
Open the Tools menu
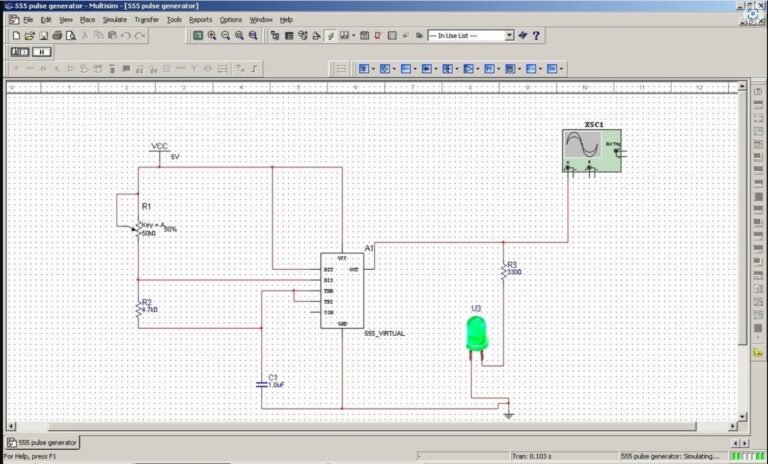click(174, 20)
